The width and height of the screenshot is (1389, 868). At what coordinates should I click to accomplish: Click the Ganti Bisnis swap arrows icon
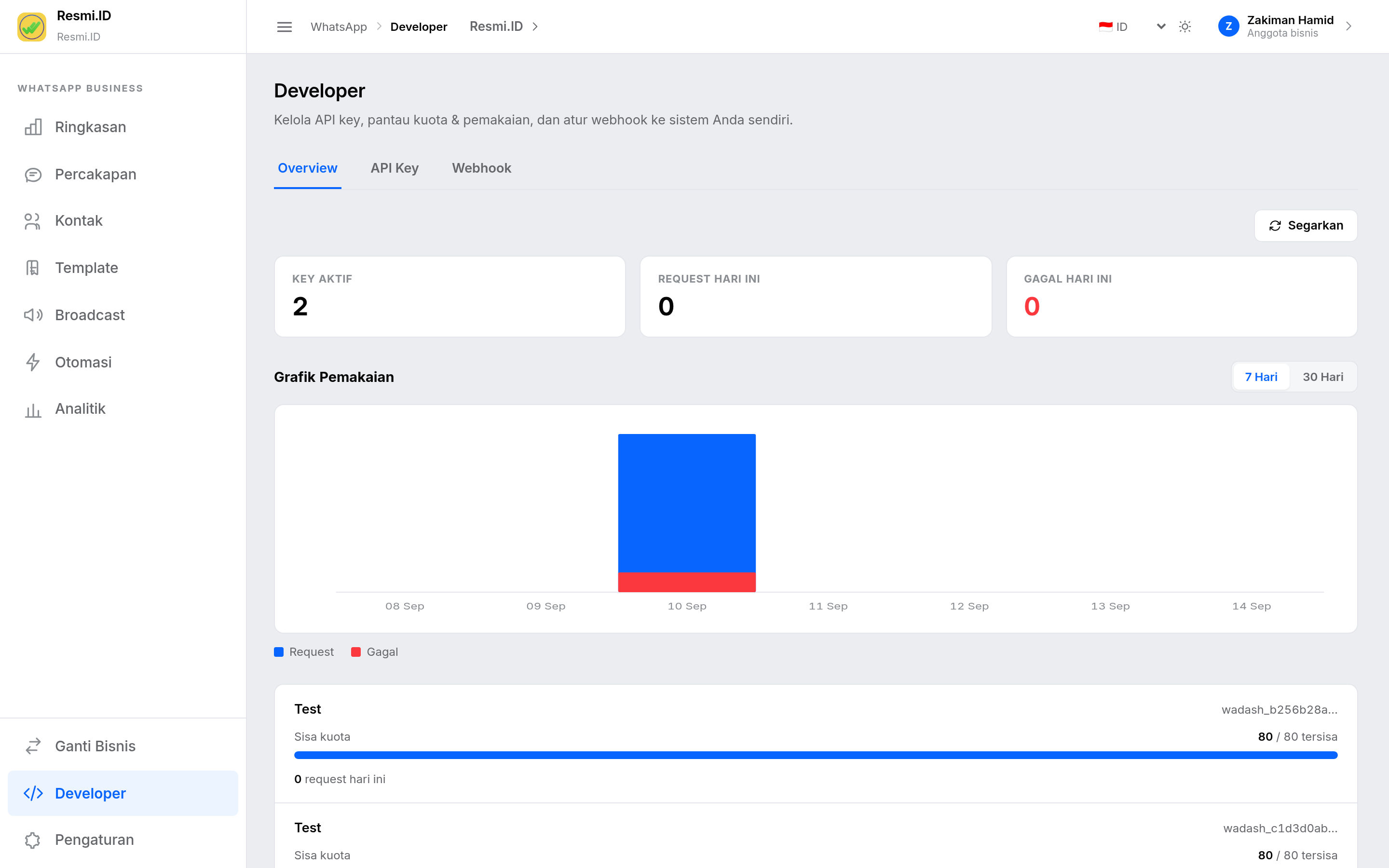[33, 746]
